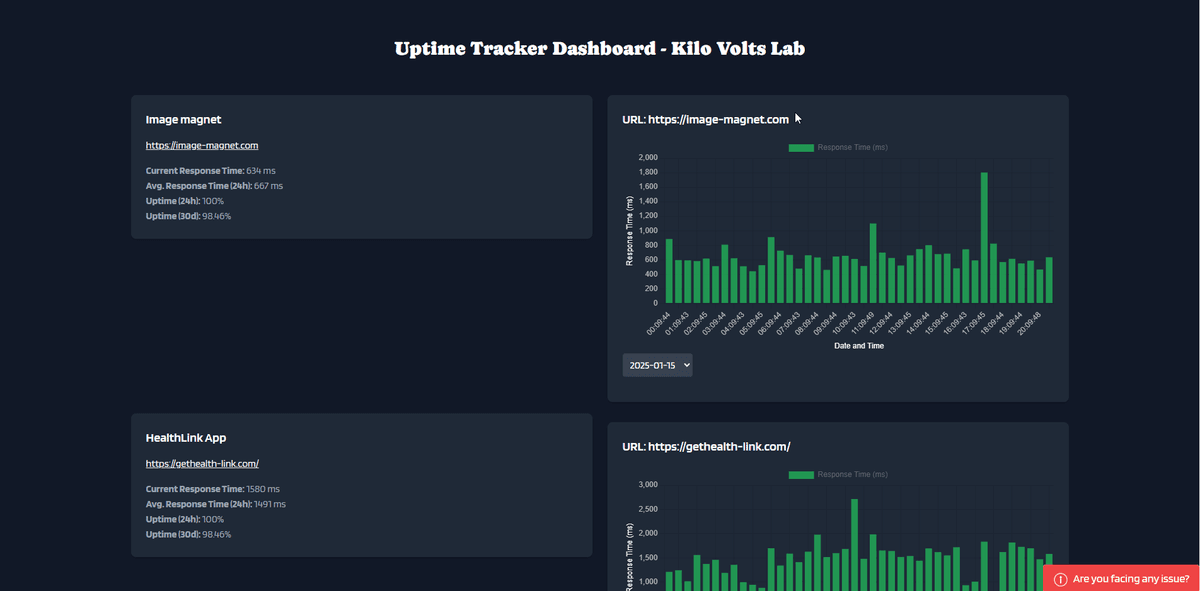Click the info icon in the red issue banner
This screenshot has height=591, width=1200.
(1060, 577)
